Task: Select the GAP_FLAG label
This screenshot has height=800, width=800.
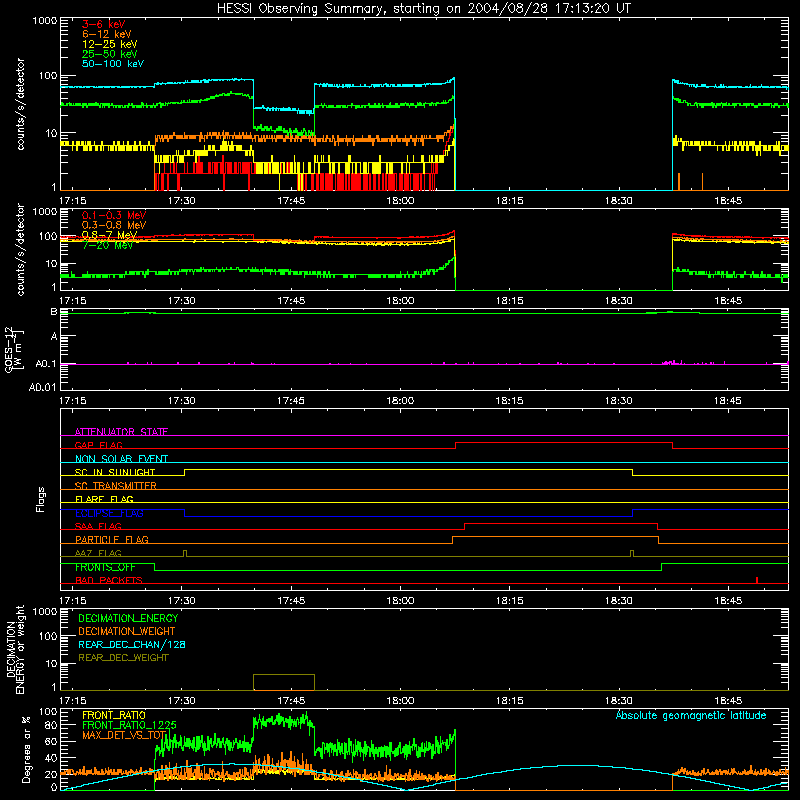Action: (x=98, y=445)
